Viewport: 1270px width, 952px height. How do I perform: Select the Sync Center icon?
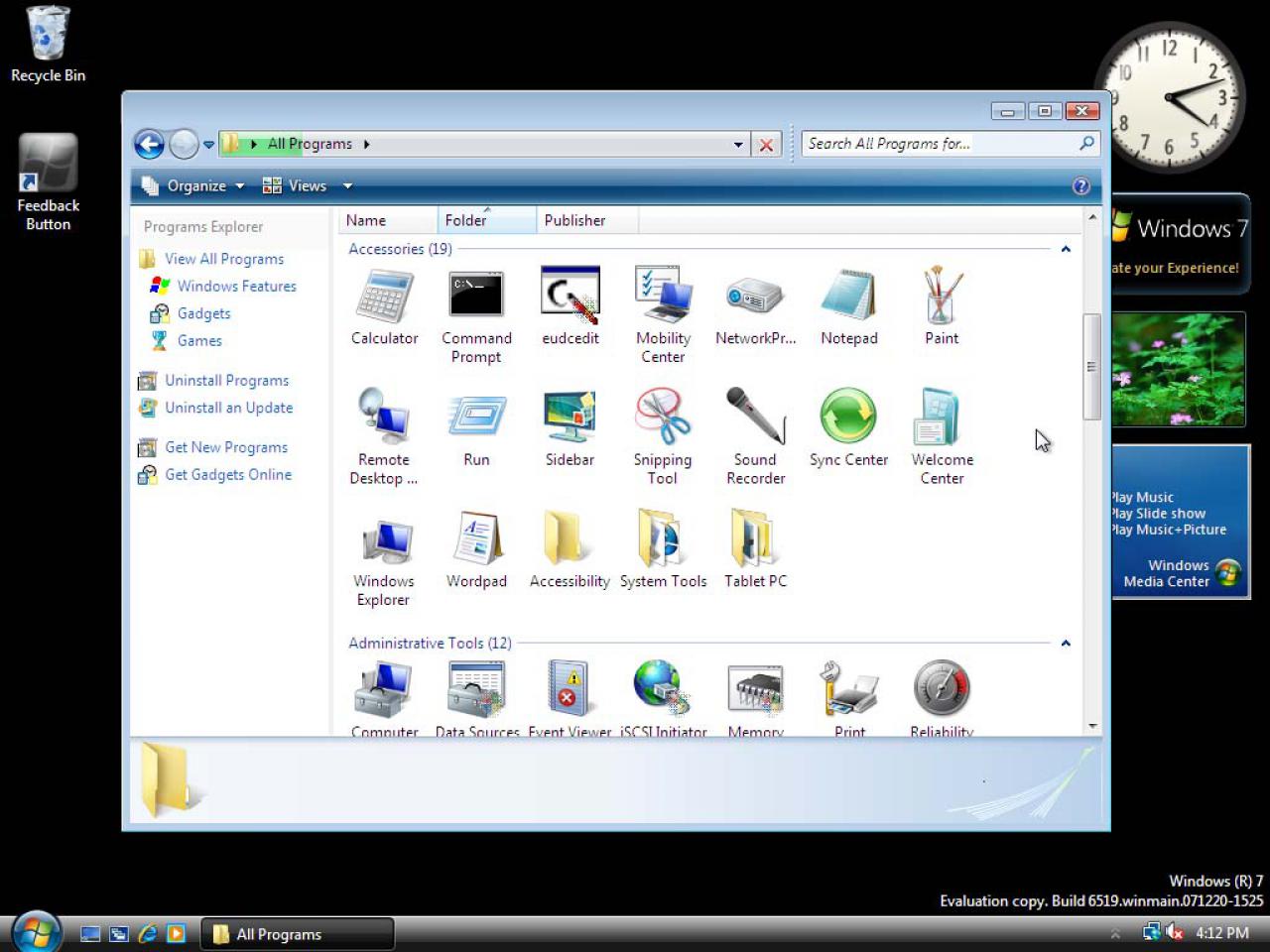point(848,416)
